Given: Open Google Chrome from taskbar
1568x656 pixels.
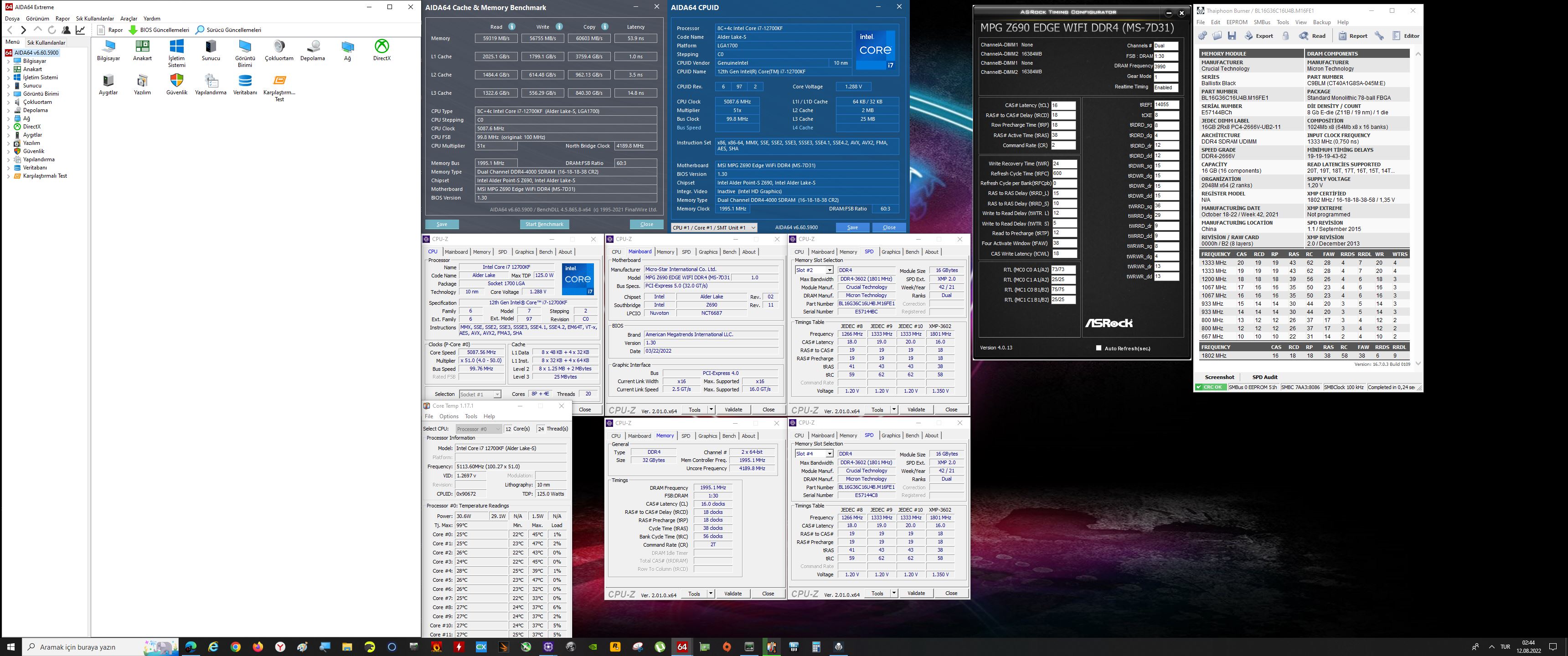Looking at the screenshot, I should [236, 647].
